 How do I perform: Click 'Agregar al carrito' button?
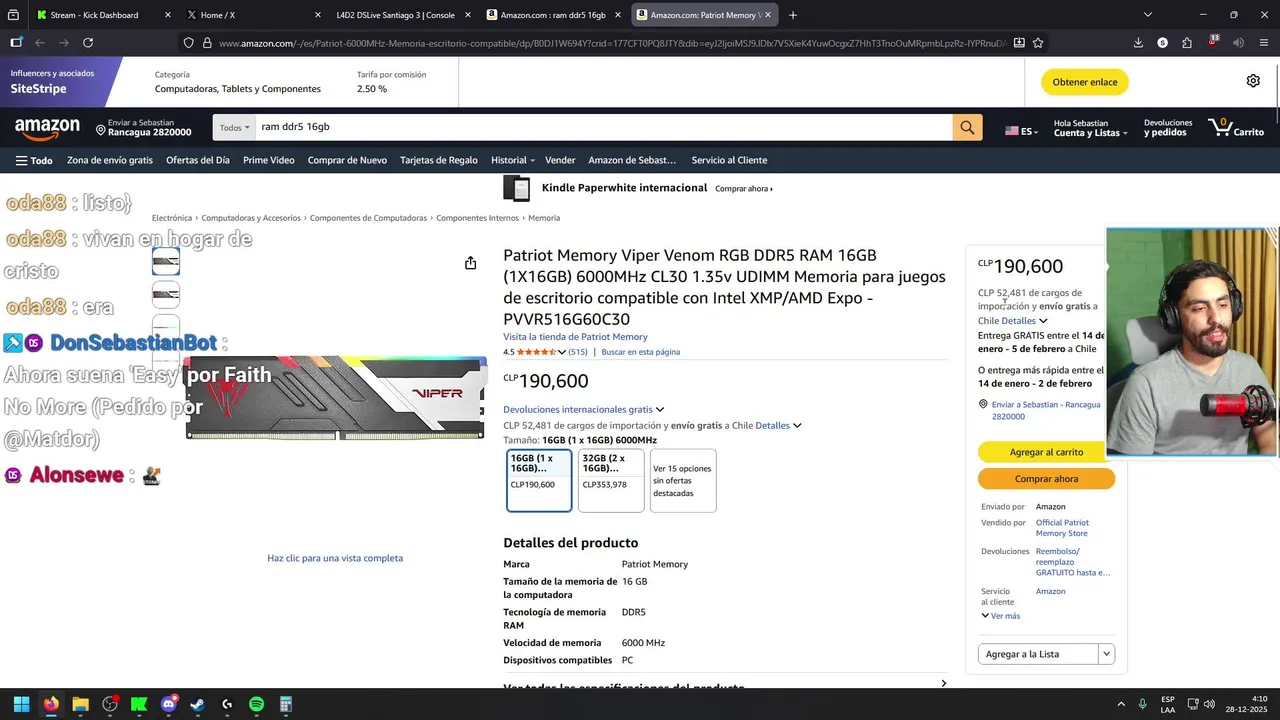coord(1046,452)
